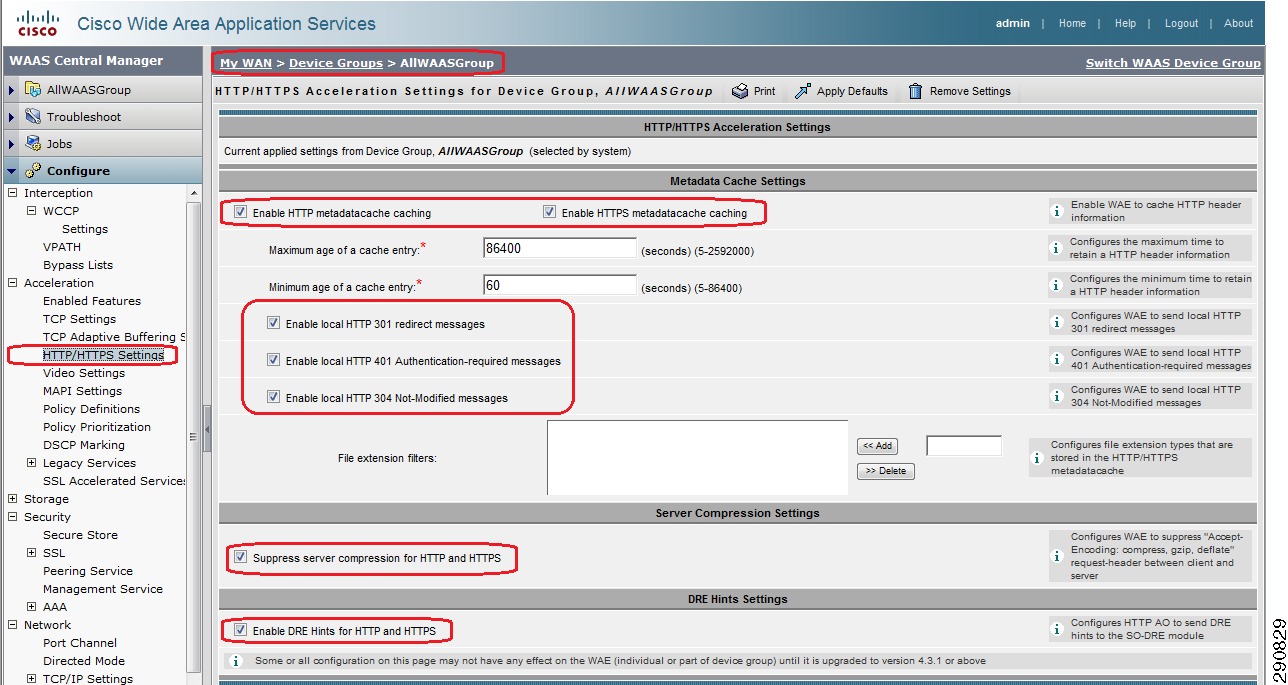Click My WAN breadcrumb link
This screenshot has width=1288, height=685.
click(246, 63)
